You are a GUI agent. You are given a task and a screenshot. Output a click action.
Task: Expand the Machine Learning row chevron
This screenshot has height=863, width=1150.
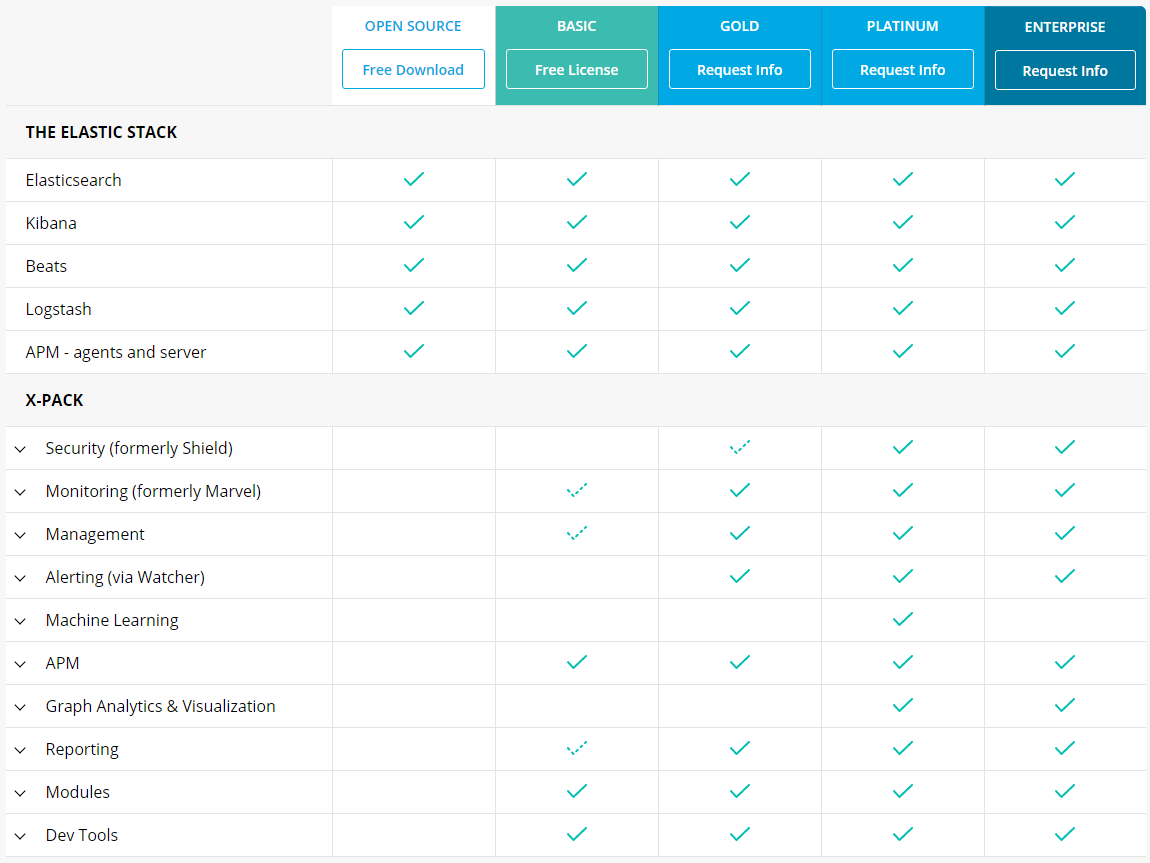pyautogui.click(x=20, y=621)
